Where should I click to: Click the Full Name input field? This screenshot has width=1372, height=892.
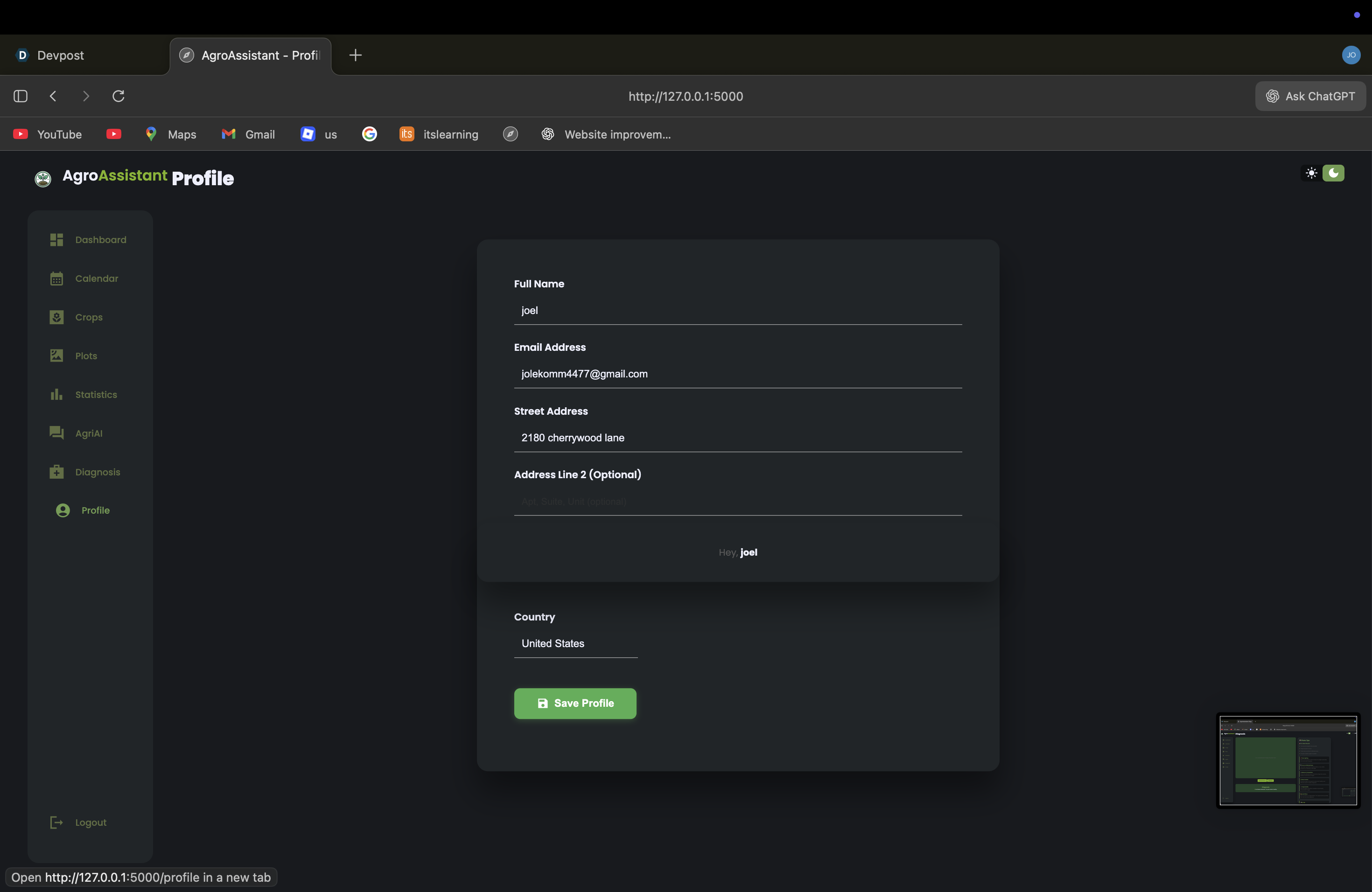(737, 311)
